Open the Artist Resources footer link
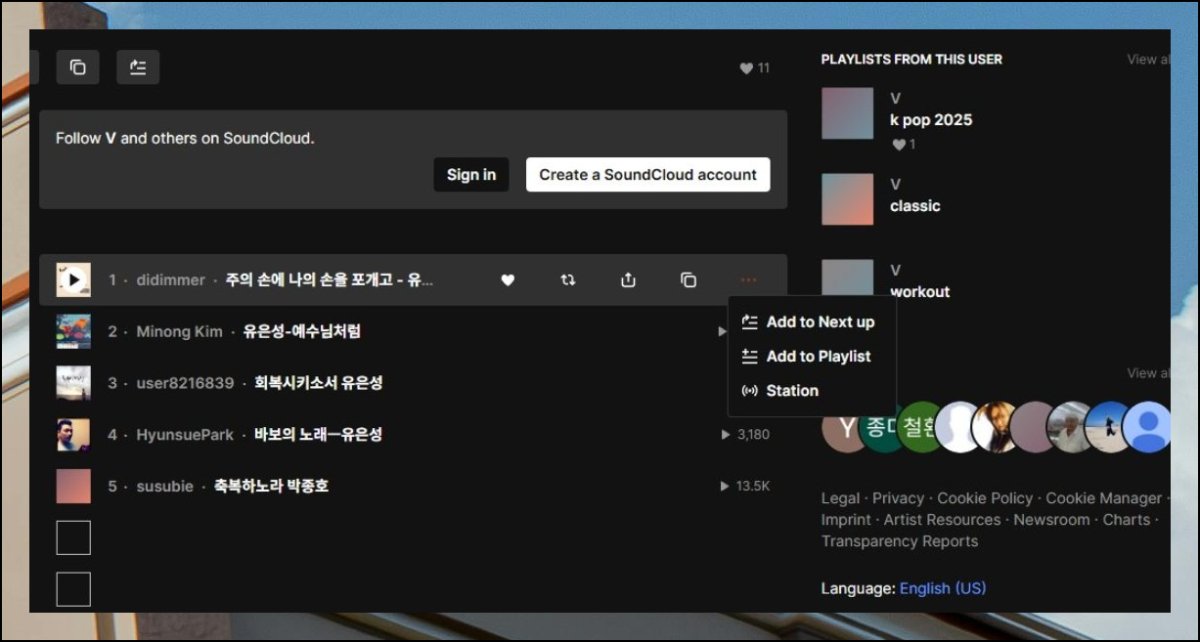This screenshot has height=642, width=1200. (942, 520)
